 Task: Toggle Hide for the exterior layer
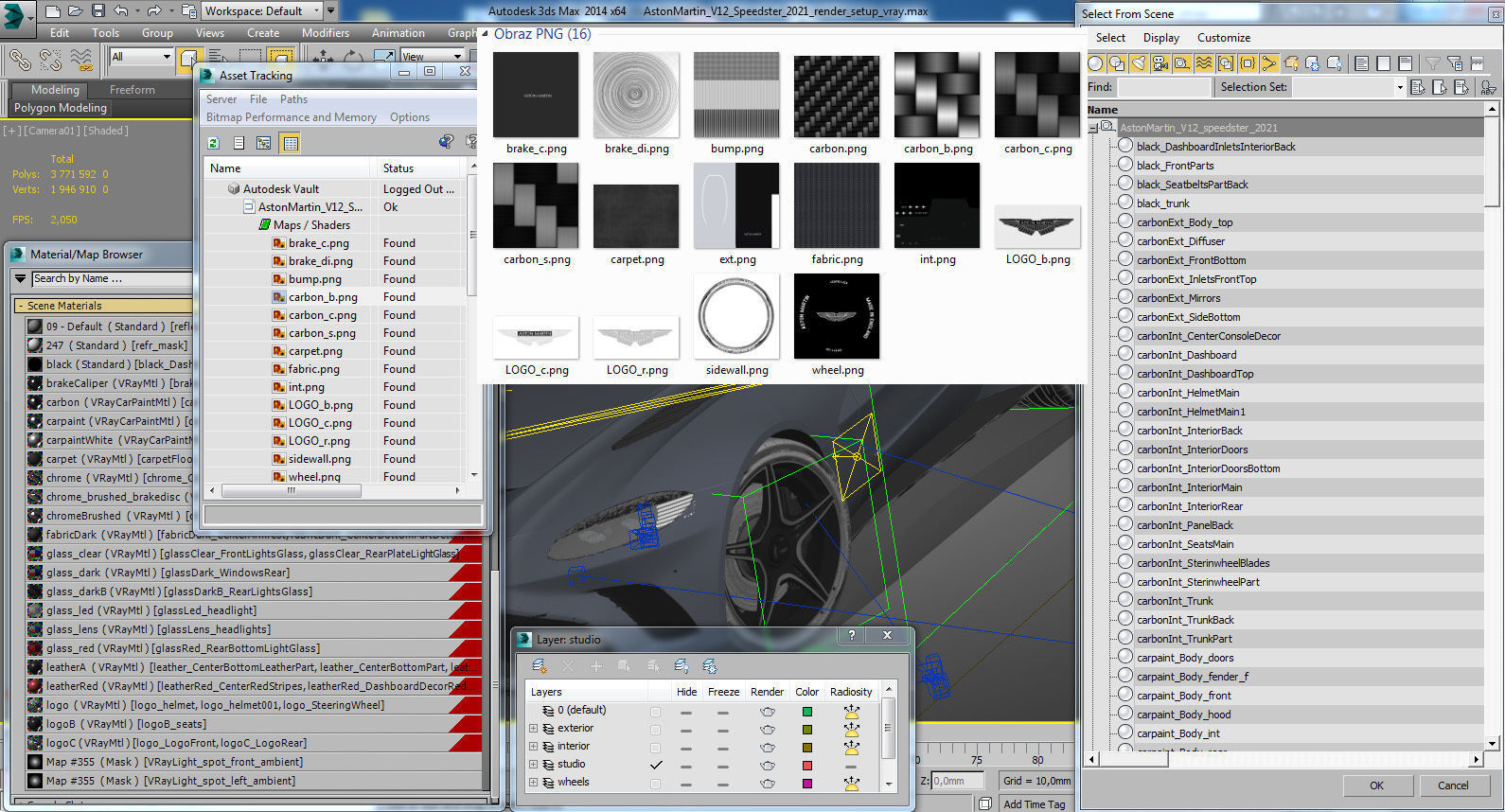[x=686, y=729]
